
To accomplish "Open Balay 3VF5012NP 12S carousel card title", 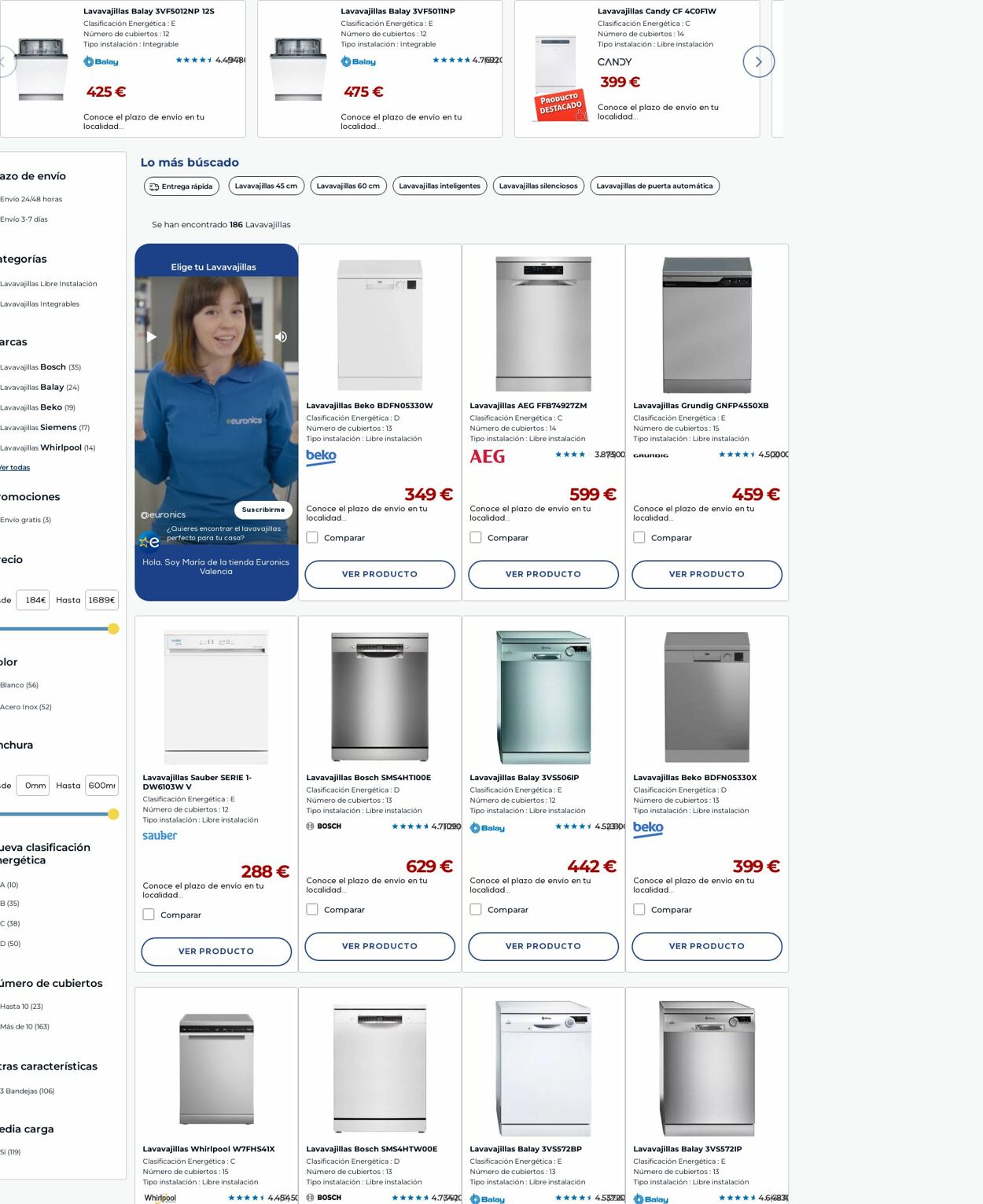I will tap(149, 12).
